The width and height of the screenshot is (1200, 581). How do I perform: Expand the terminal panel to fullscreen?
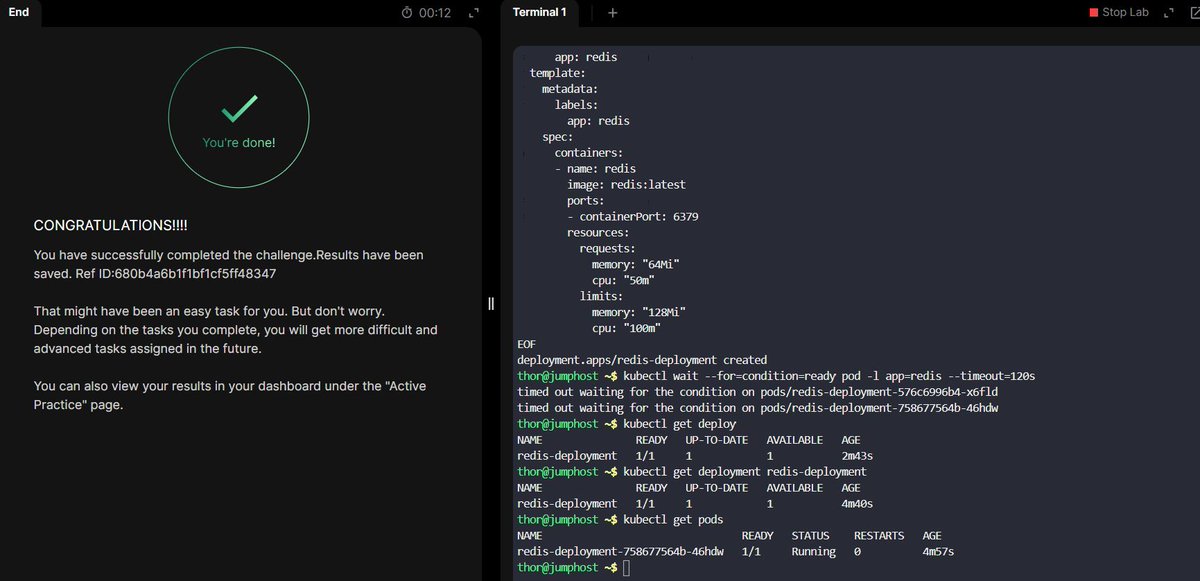pyautogui.click(x=1168, y=13)
